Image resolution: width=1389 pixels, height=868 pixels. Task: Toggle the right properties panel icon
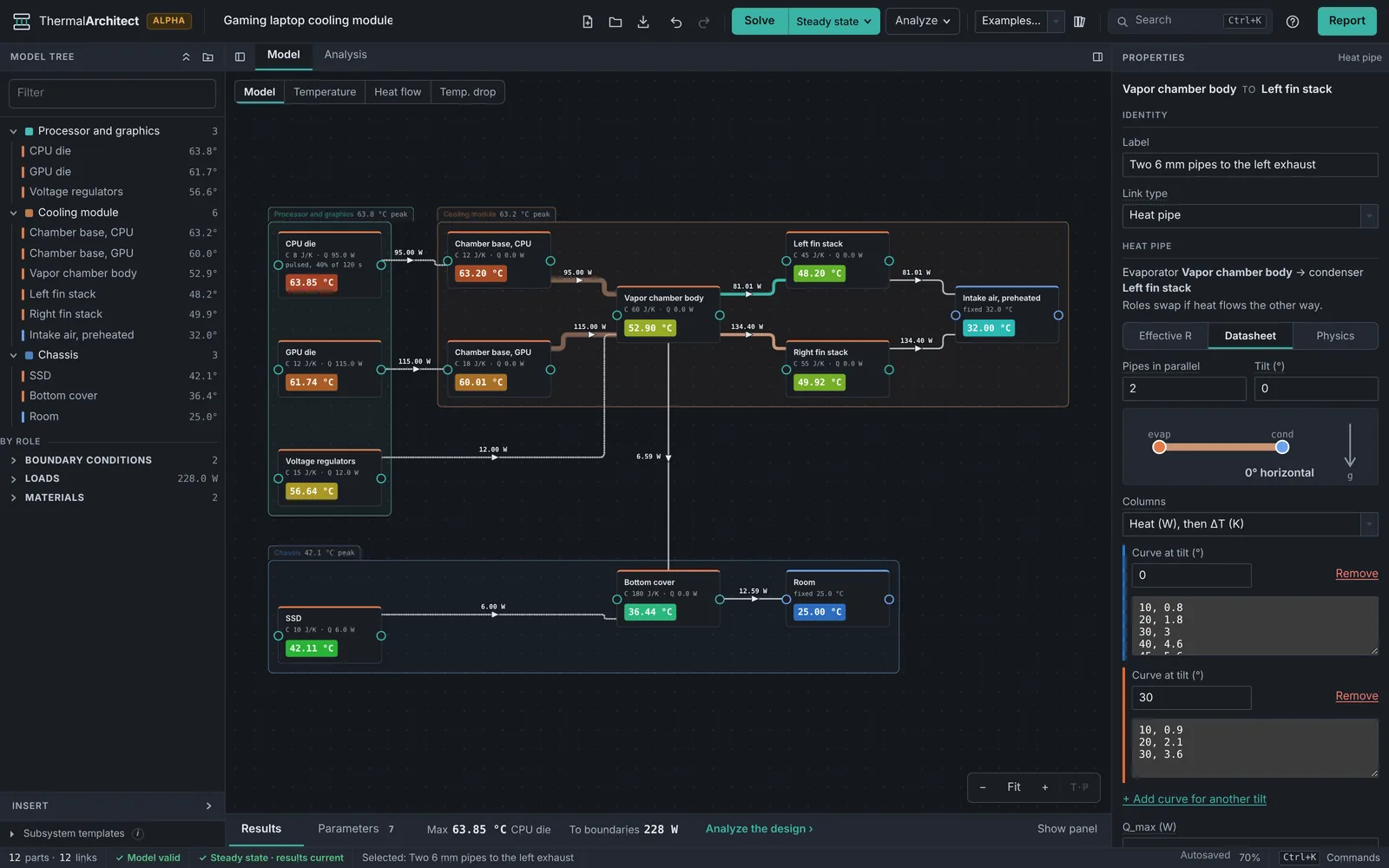tap(1097, 56)
